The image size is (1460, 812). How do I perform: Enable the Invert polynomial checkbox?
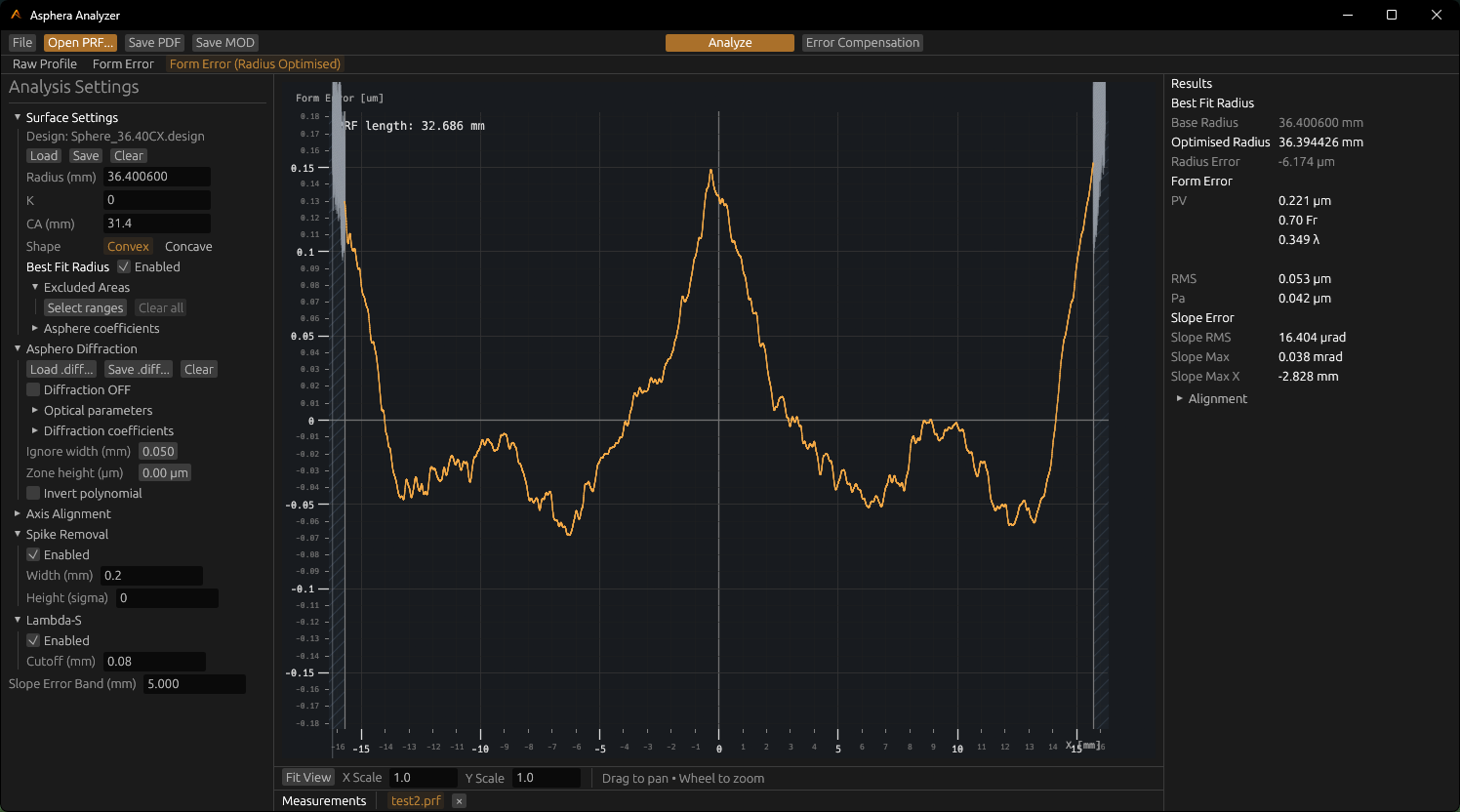pos(33,493)
